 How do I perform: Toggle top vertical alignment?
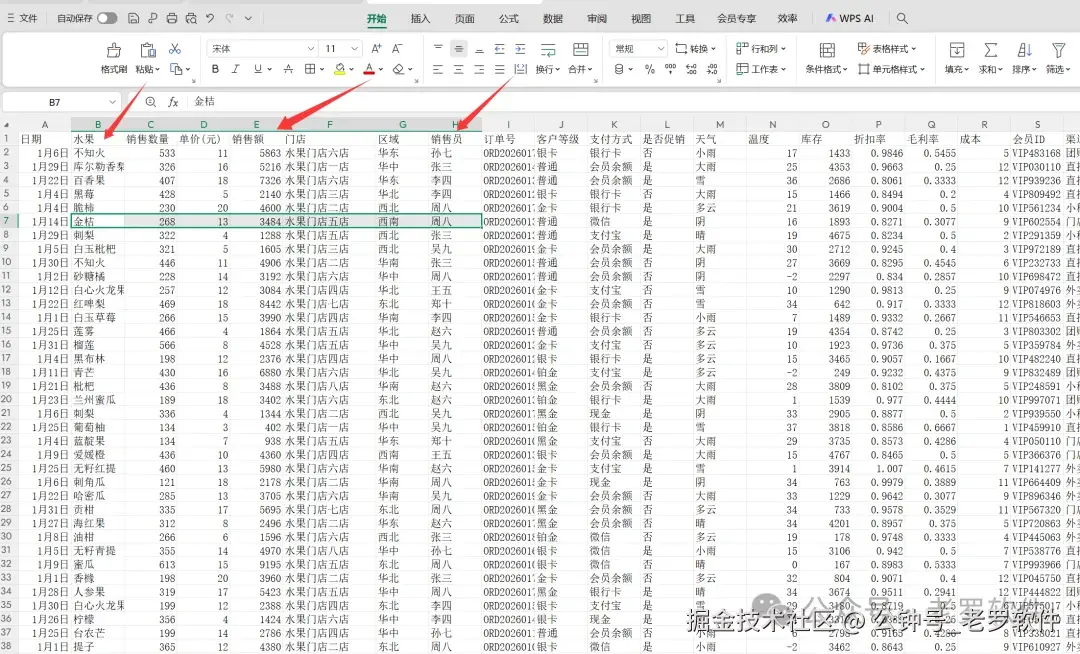point(438,48)
